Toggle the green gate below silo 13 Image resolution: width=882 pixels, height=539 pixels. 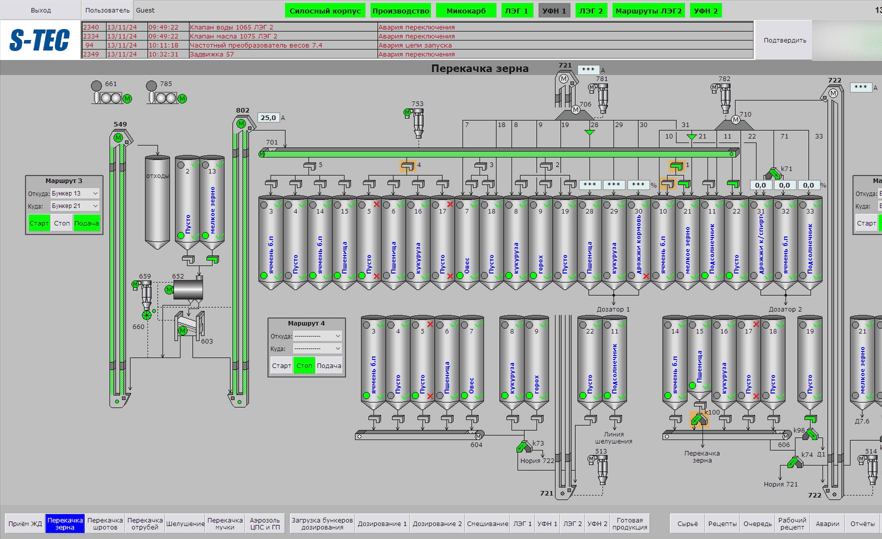(x=212, y=259)
